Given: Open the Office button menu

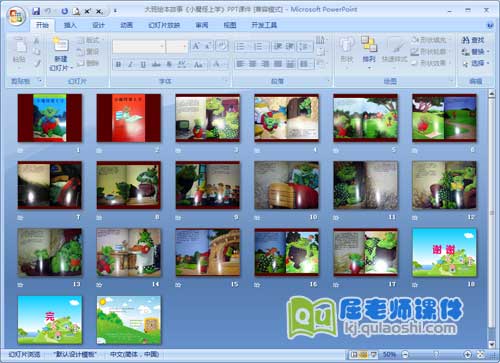Looking at the screenshot, I should coord(17,16).
